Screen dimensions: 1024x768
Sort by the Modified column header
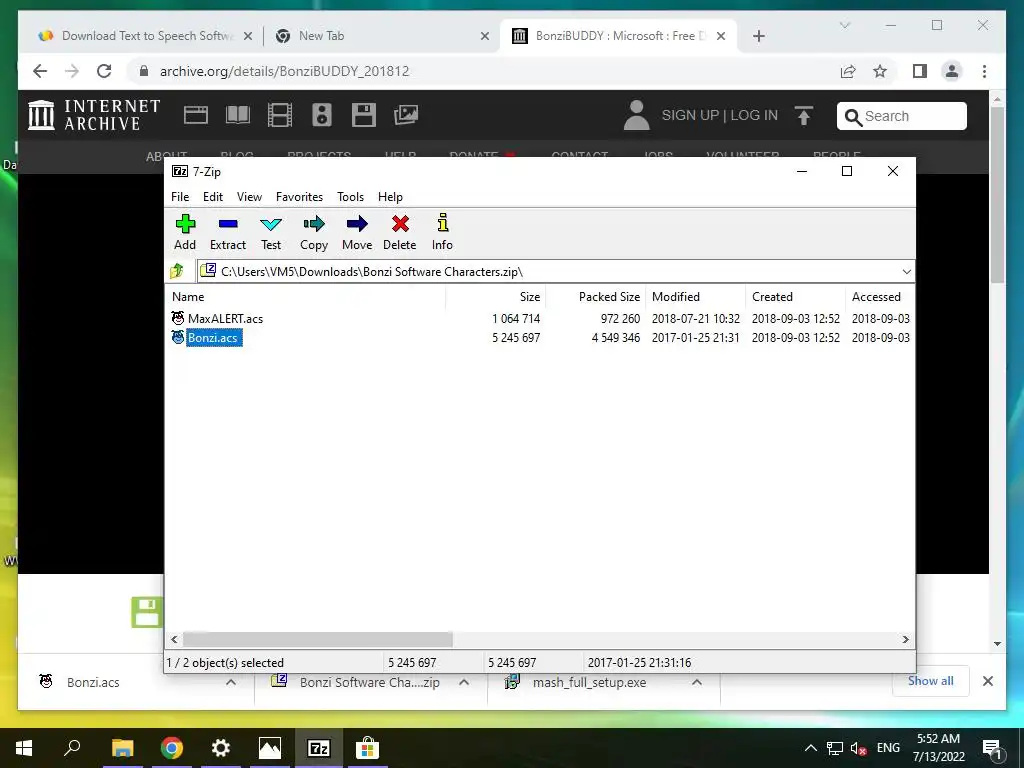coord(696,296)
